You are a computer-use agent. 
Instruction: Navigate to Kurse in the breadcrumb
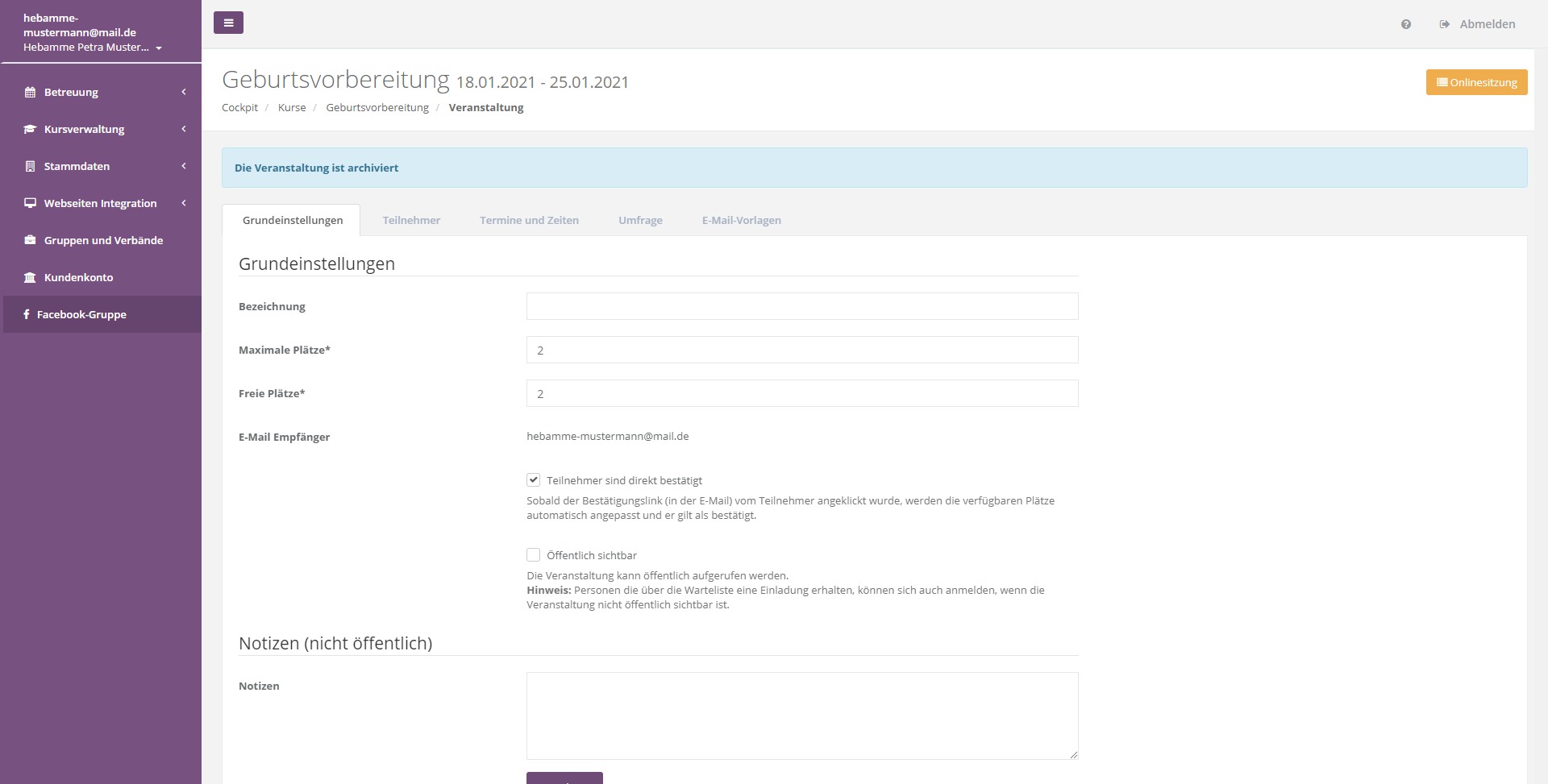point(292,107)
